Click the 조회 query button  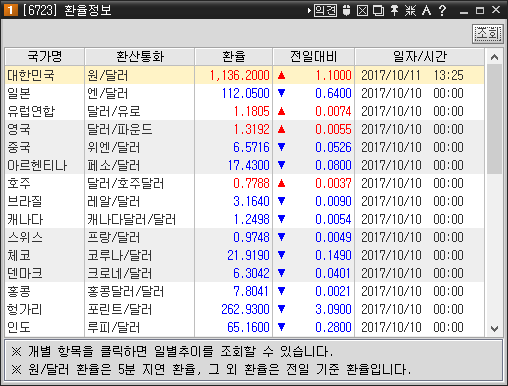click(487, 34)
